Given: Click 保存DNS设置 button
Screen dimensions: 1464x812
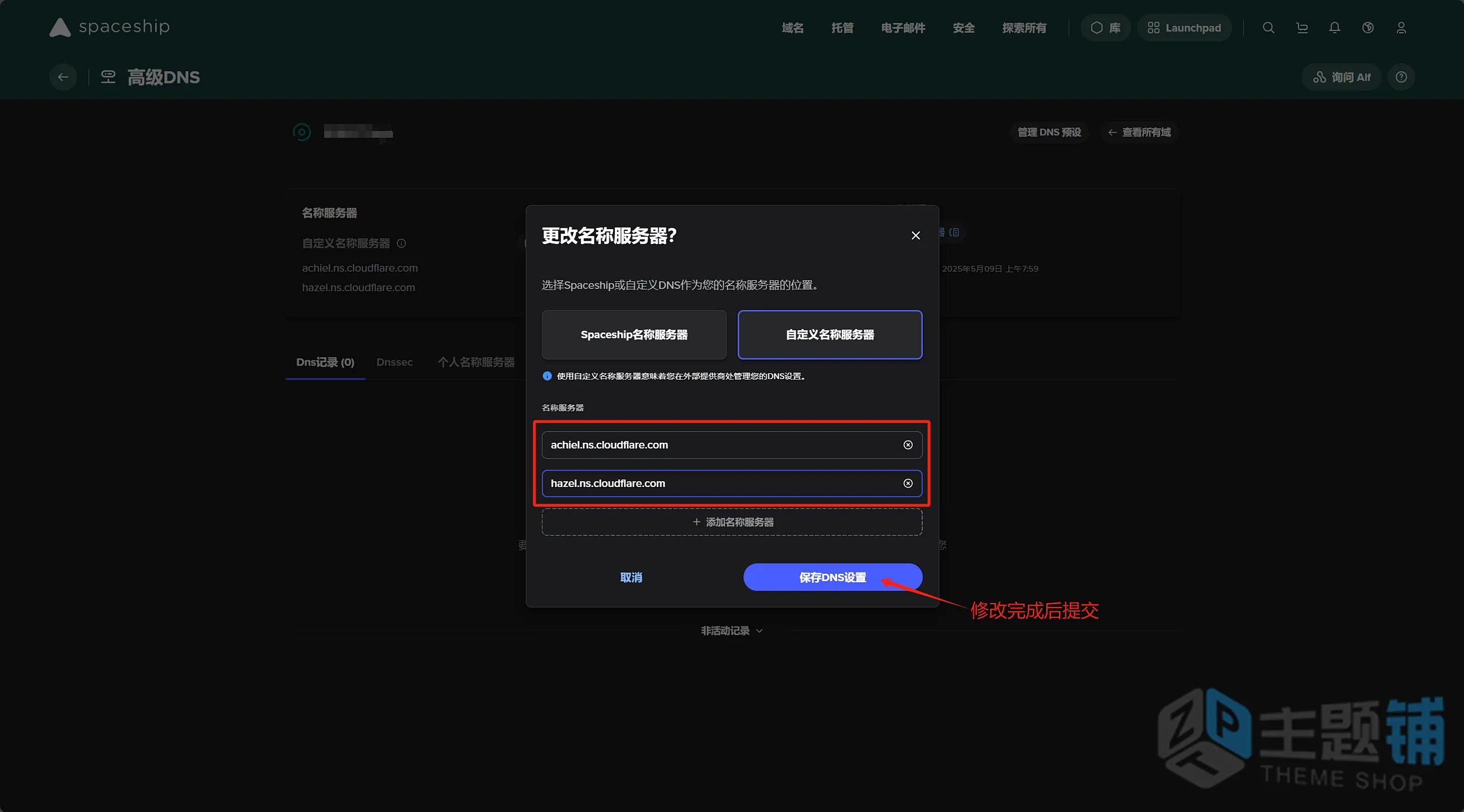Looking at the screenshot, I should coord(833,577).
